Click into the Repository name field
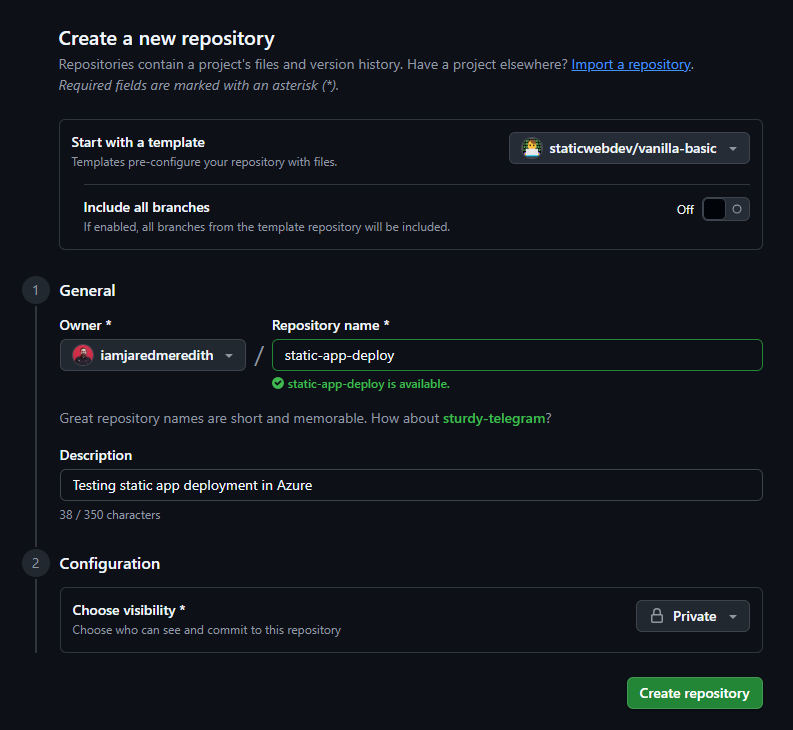This screenshot has height=730, width=793. click(516, 355)
